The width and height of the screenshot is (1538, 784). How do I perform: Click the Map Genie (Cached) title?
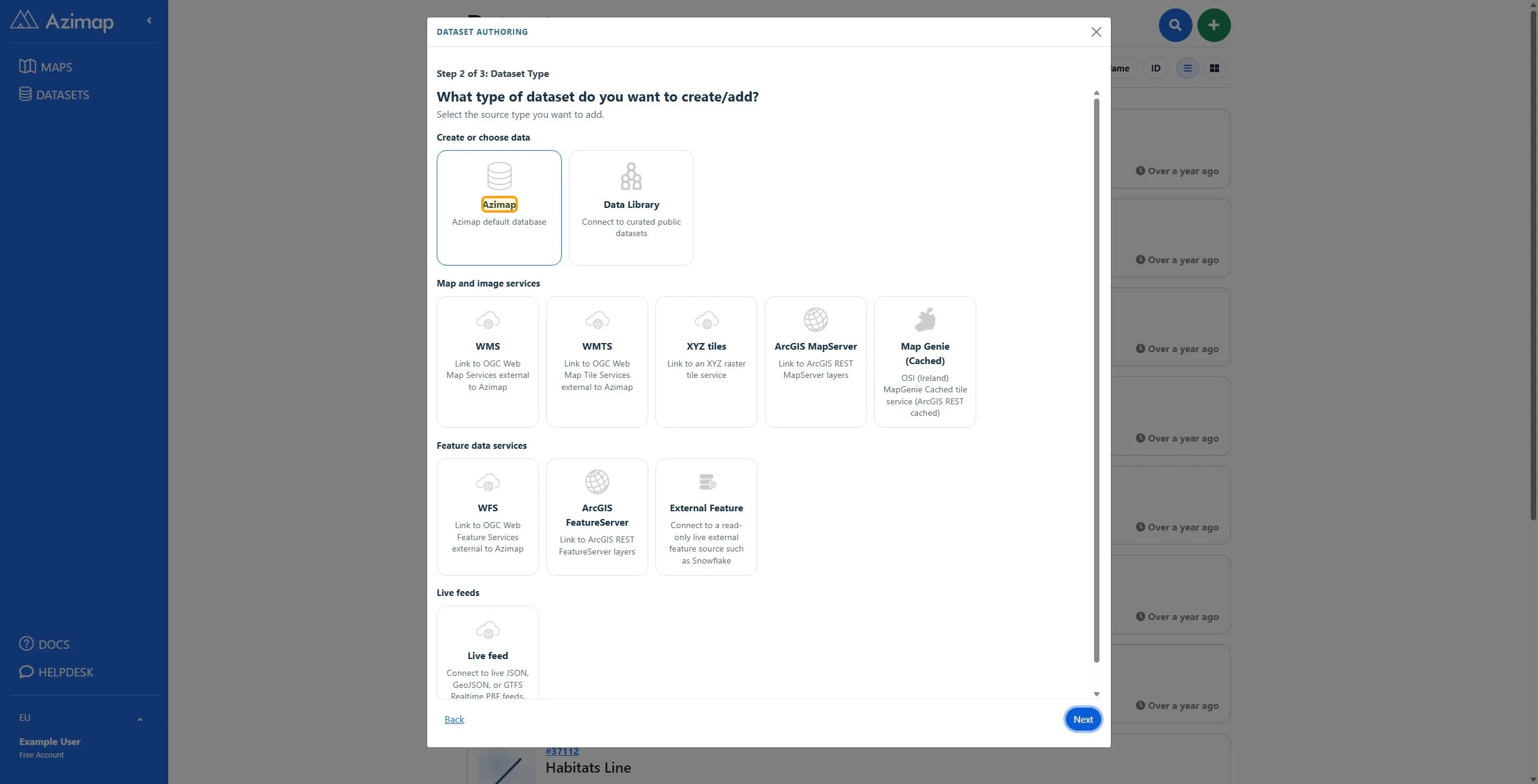[x=925, y=354]
